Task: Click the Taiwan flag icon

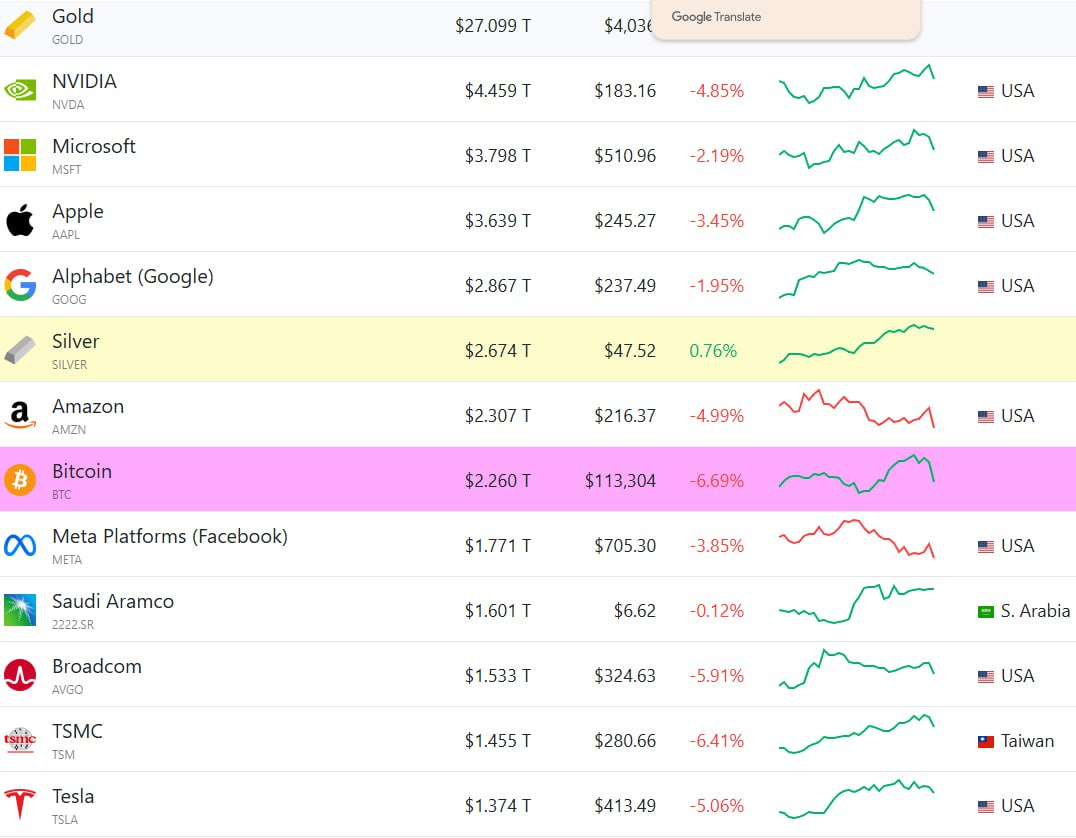Action: click(985, 741)
